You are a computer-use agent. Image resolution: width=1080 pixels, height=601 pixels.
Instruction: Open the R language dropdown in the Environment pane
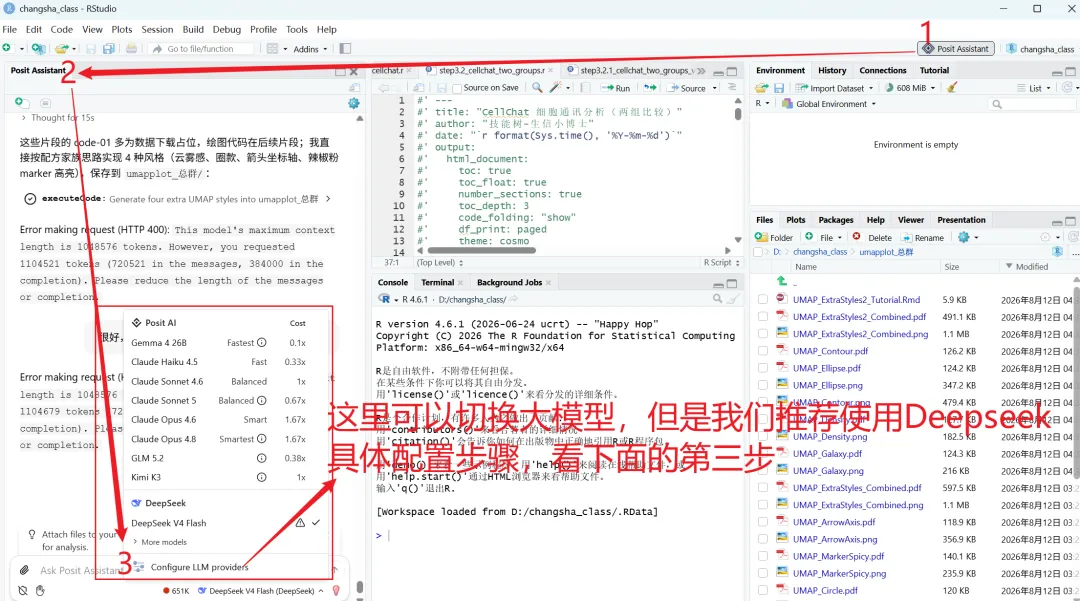click(x=761, y=103)
